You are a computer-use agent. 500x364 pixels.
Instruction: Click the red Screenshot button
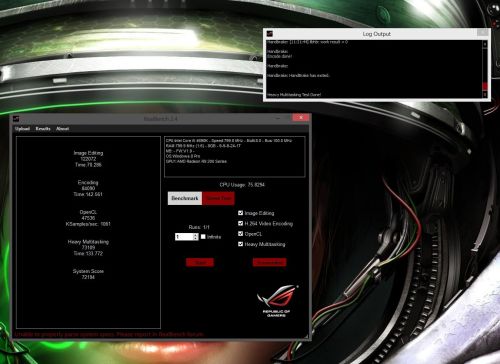(x=269, y=263)
